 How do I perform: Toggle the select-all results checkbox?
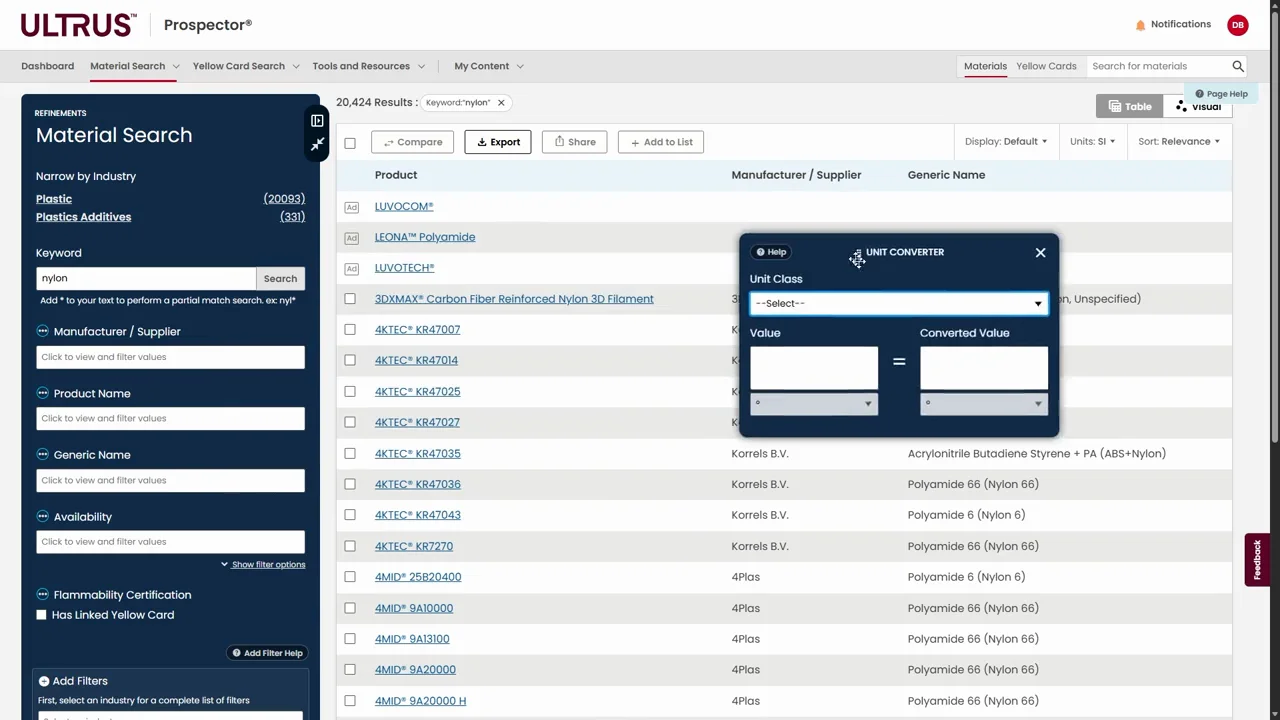point(350,143)
